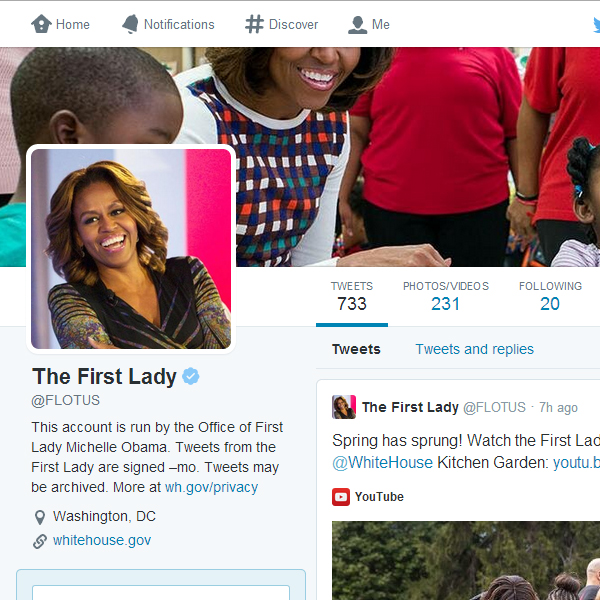
Task: Open the Me profile person icon
Action: 357,25
